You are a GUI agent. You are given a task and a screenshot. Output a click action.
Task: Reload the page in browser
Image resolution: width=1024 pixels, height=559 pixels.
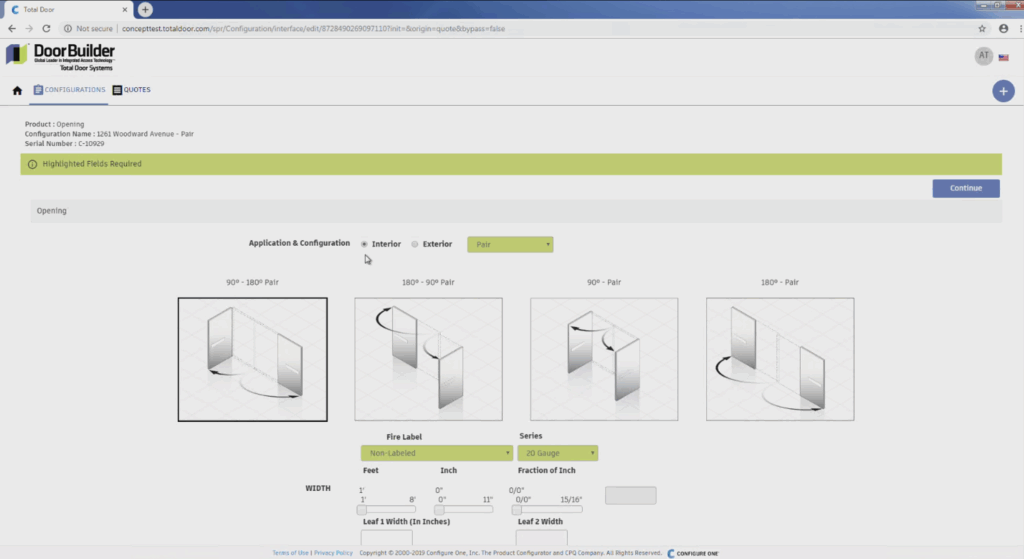pyautogui.click(x=45, y=29)
